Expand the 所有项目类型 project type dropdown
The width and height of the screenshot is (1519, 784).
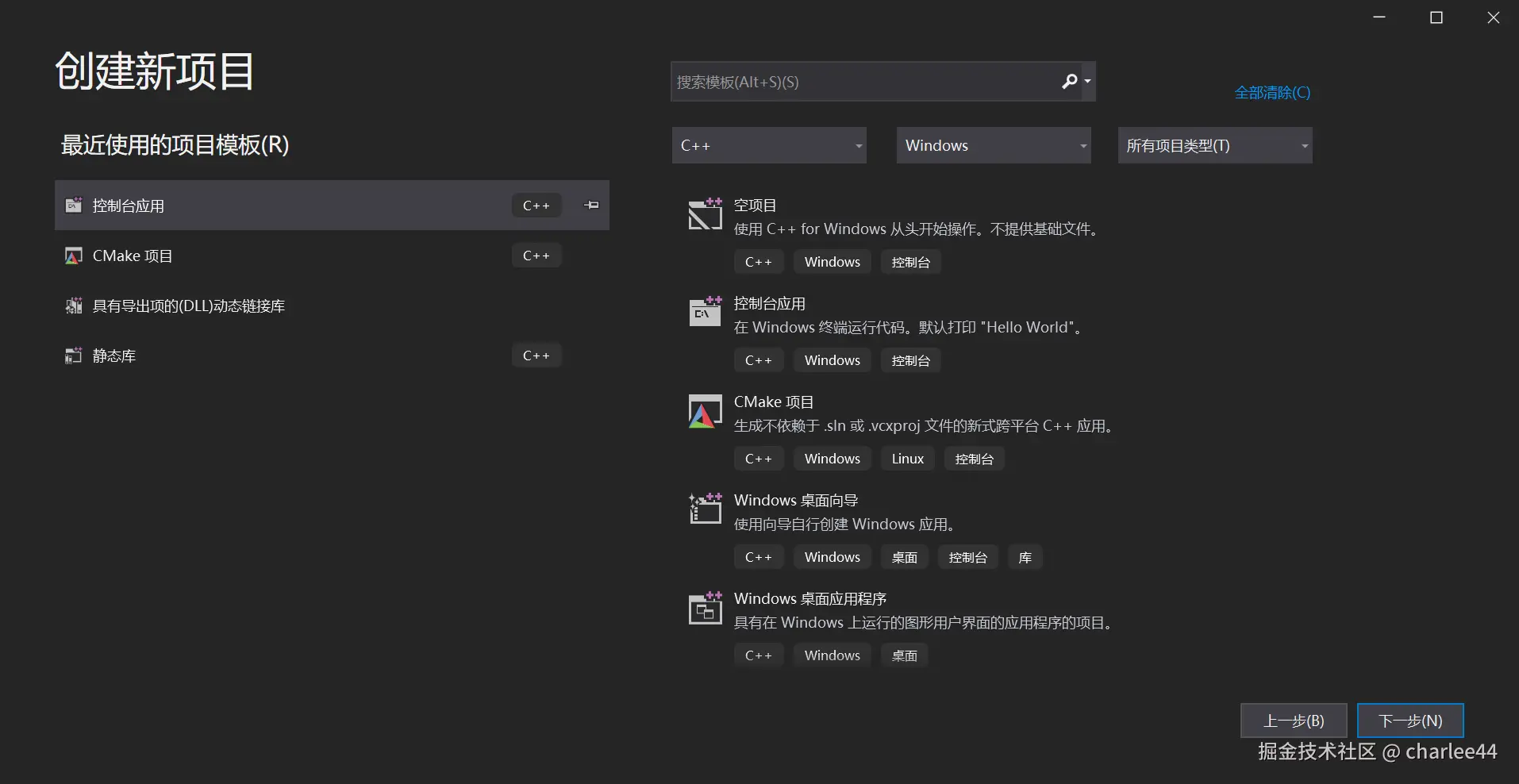pyautogui.click(x=1214, y=145)
